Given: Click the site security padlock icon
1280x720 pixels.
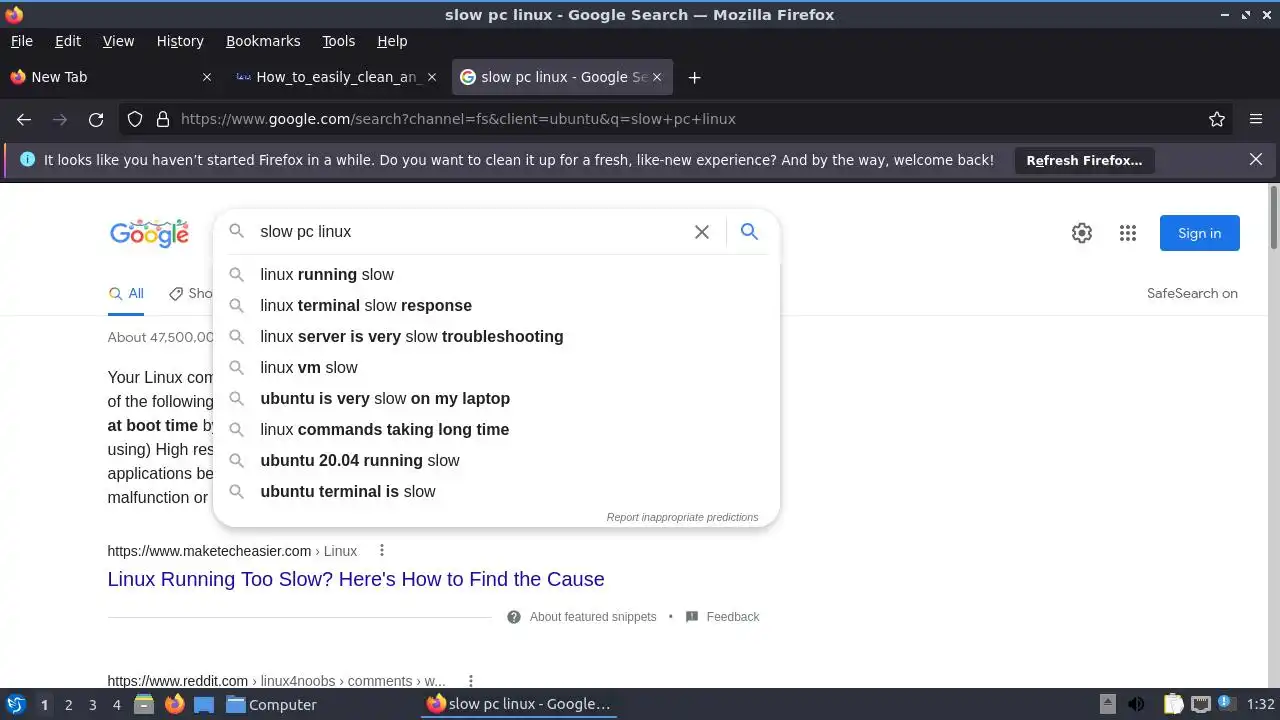Looking at the screenshot, I should click(x=163, y=119).
